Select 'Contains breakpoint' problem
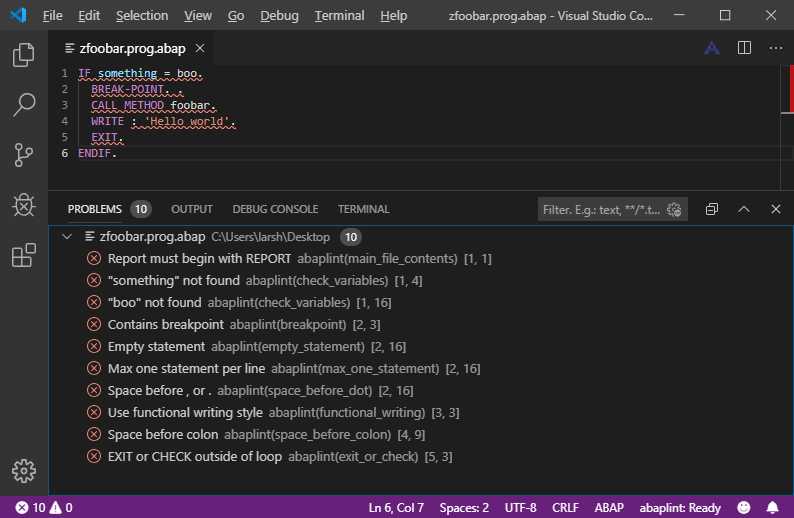Image resolution: width=794 pixels, height=518 pixels. [x=421, y=325]
